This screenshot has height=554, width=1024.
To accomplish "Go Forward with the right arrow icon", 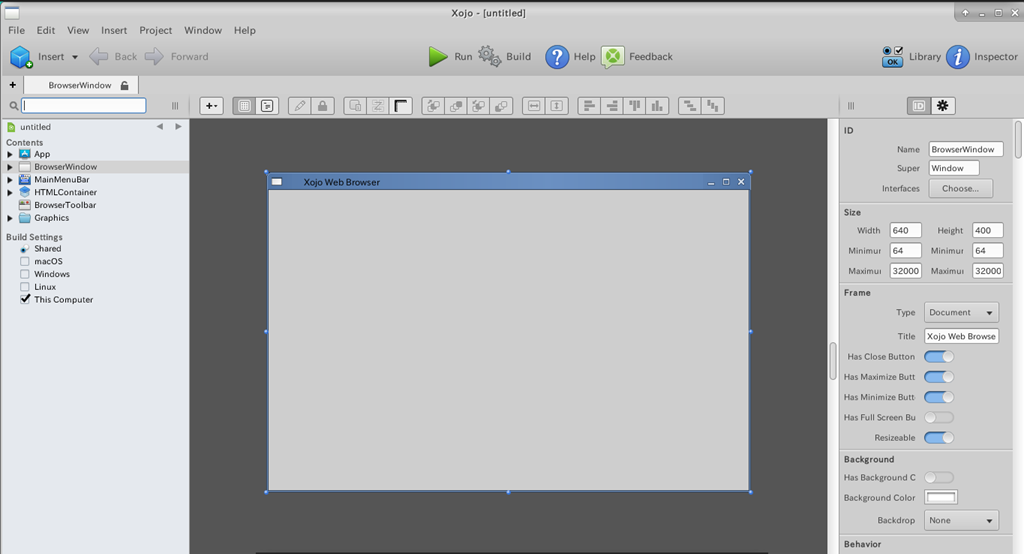I will coord(154,56).
